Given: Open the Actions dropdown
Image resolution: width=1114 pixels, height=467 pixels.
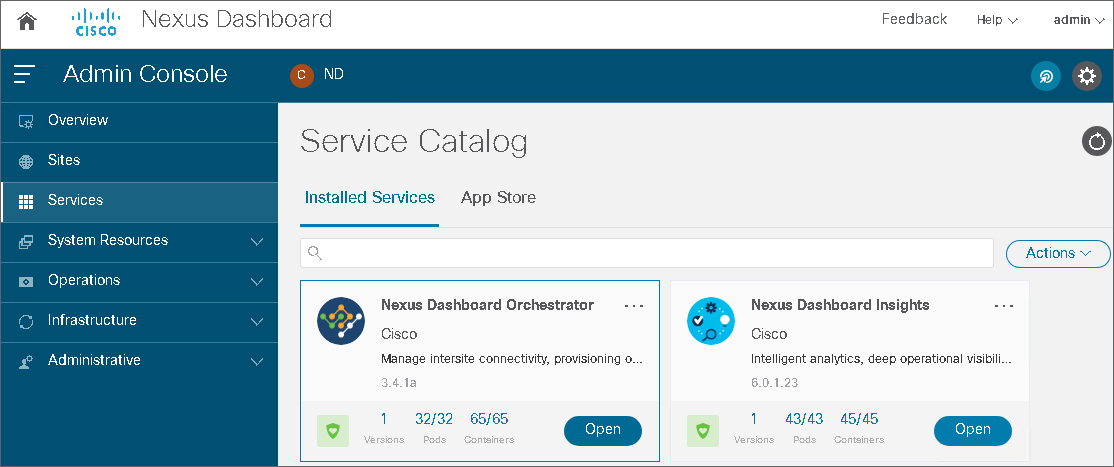Looking at the screenshot, I should pos(1058,254).
